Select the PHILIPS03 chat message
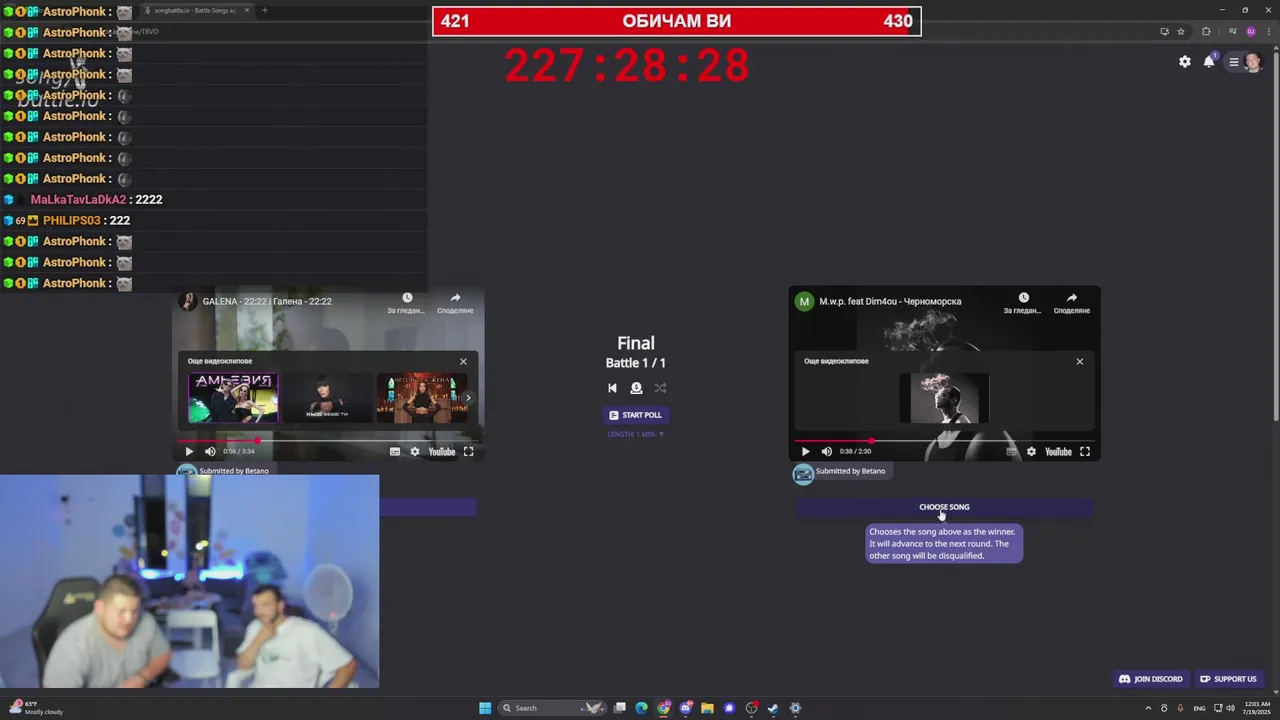The image size is (1280, 720). pos(67,220)
